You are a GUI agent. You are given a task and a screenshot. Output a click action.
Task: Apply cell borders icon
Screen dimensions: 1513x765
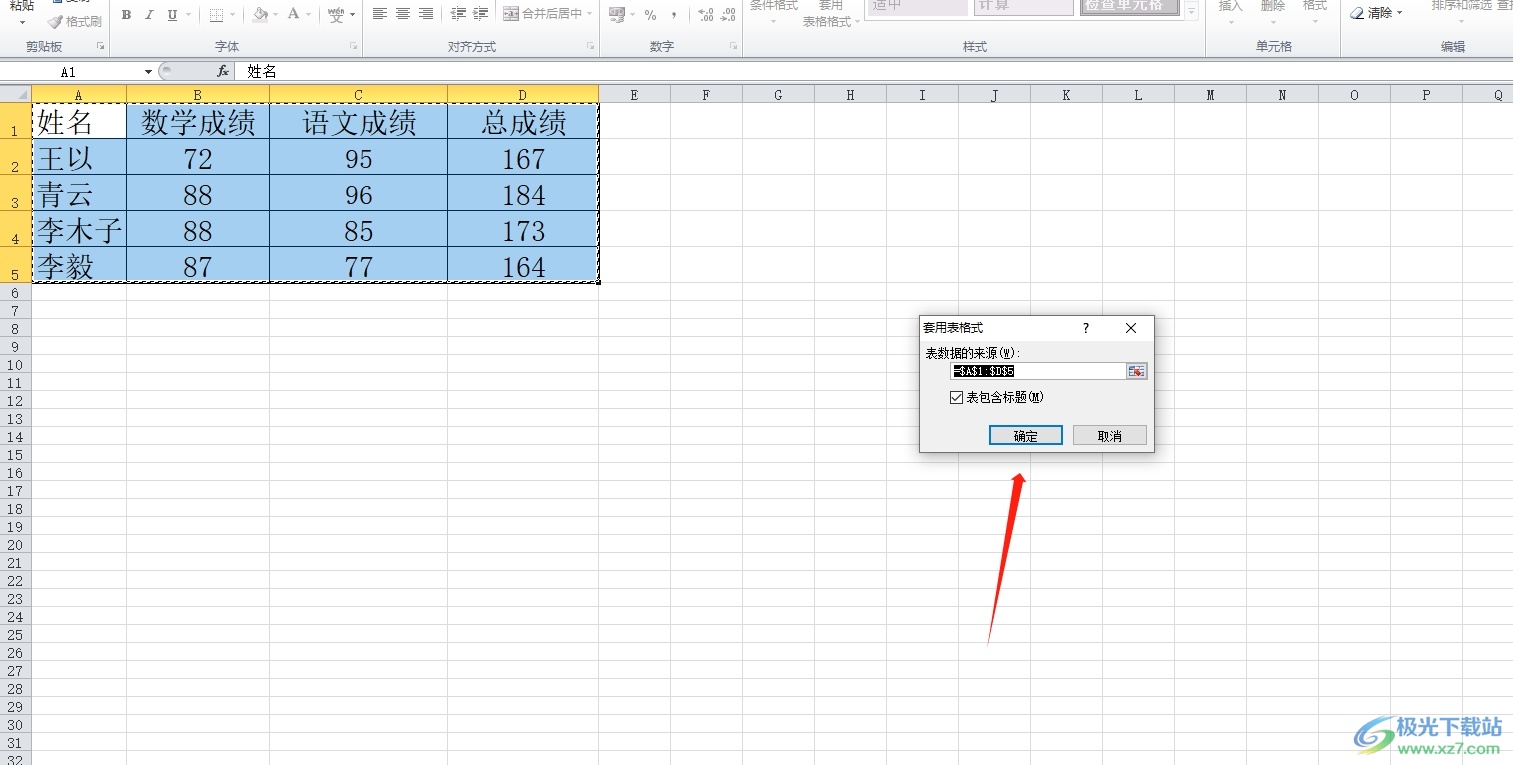coord(216,15)
